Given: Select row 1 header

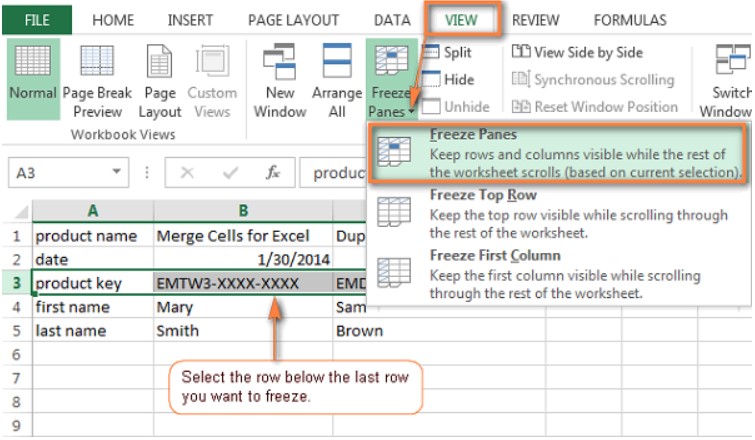Looking at the screenshot, I should pyautogui.click(x=17, y=236).
